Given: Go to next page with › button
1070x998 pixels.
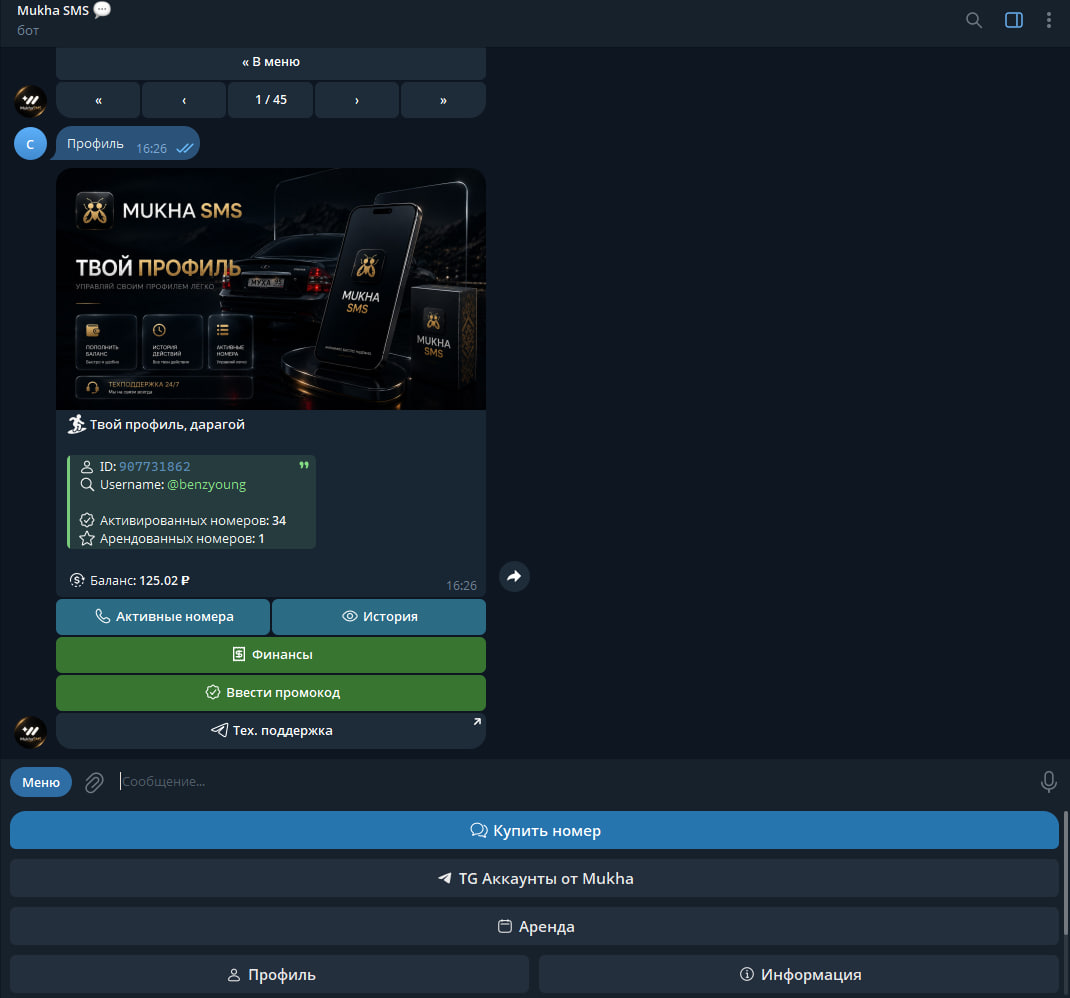Looking at the screenshot, I should (357, 100).
